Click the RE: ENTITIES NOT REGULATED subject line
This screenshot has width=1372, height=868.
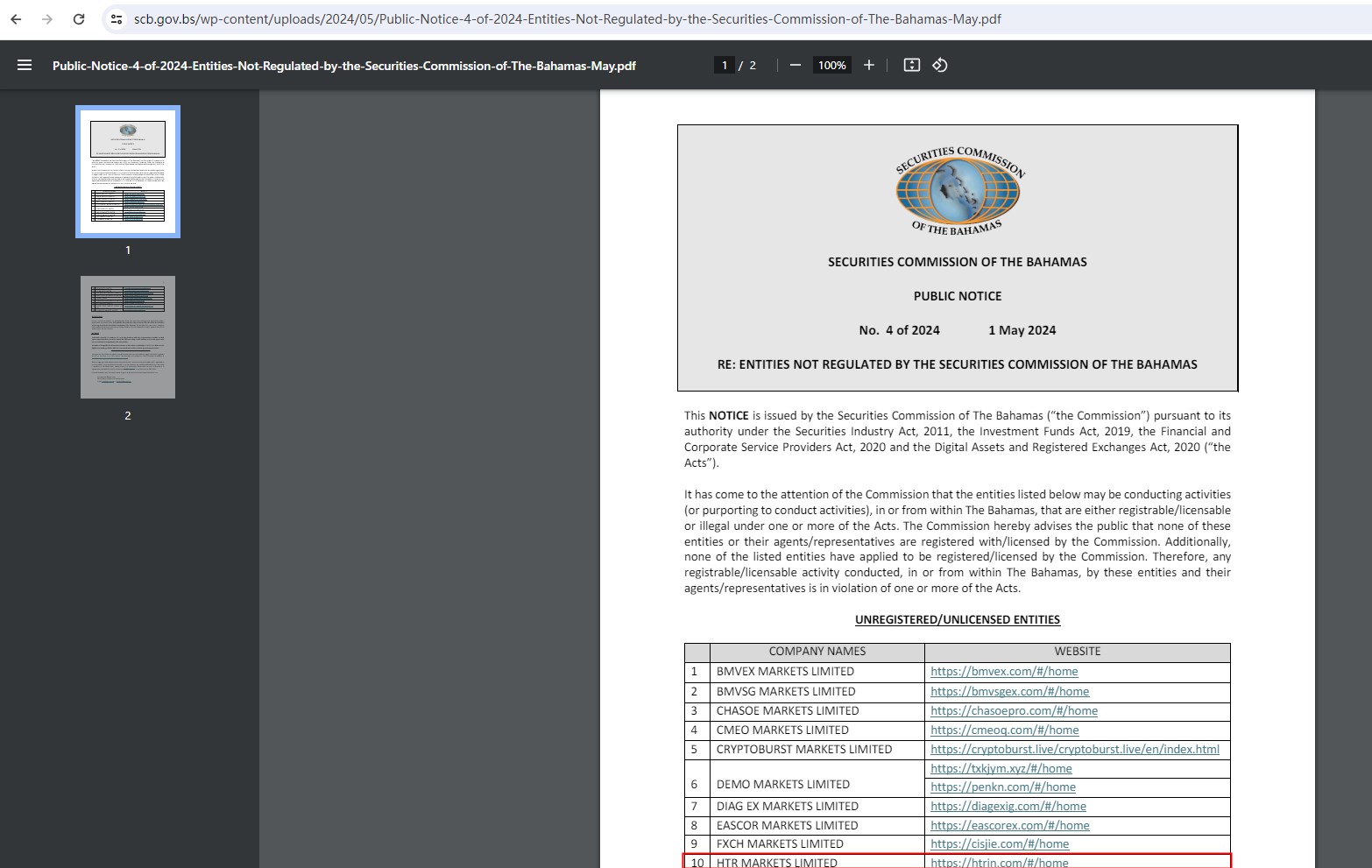click(958, 364)
